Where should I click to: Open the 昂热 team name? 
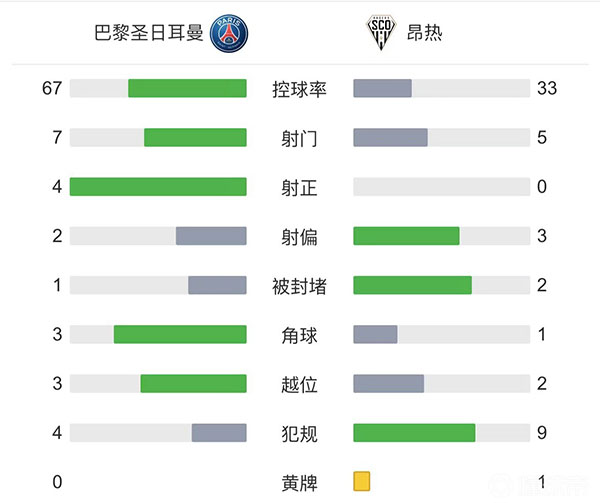425,34
